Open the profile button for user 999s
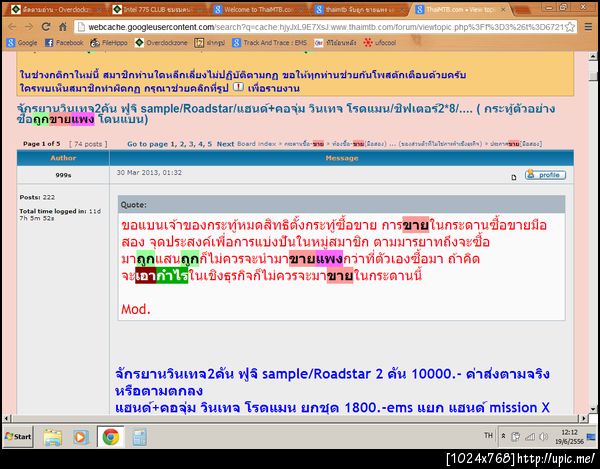The width and height of the screenshot is (600, 469). coord(545,175)
